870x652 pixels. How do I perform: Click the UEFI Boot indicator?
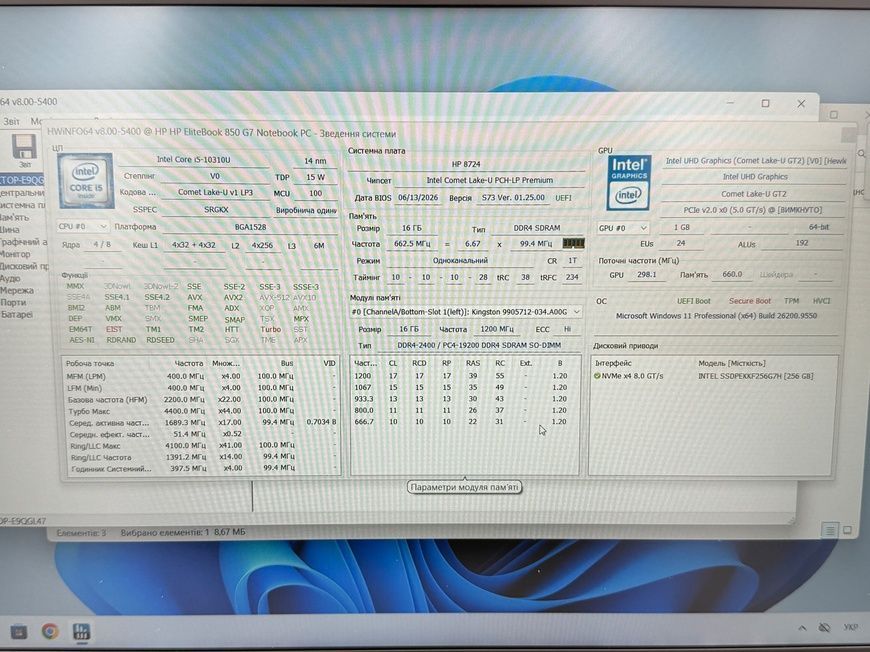click(x=694, y=301)
